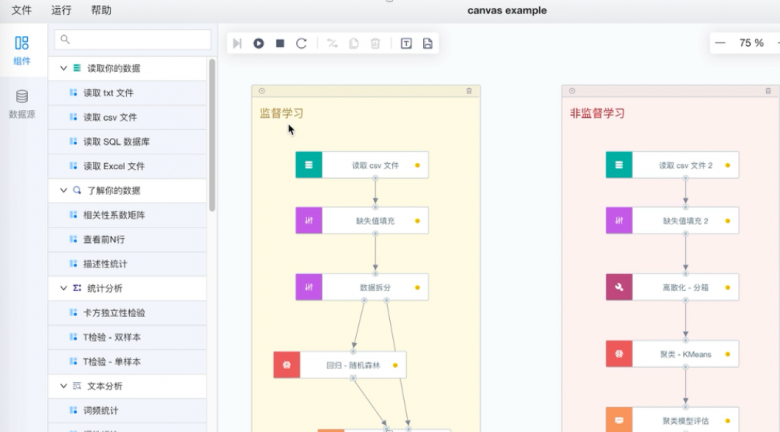Select the 词频统计 component
The height and width of the screenshot is (432, 780).
(127, 411)
